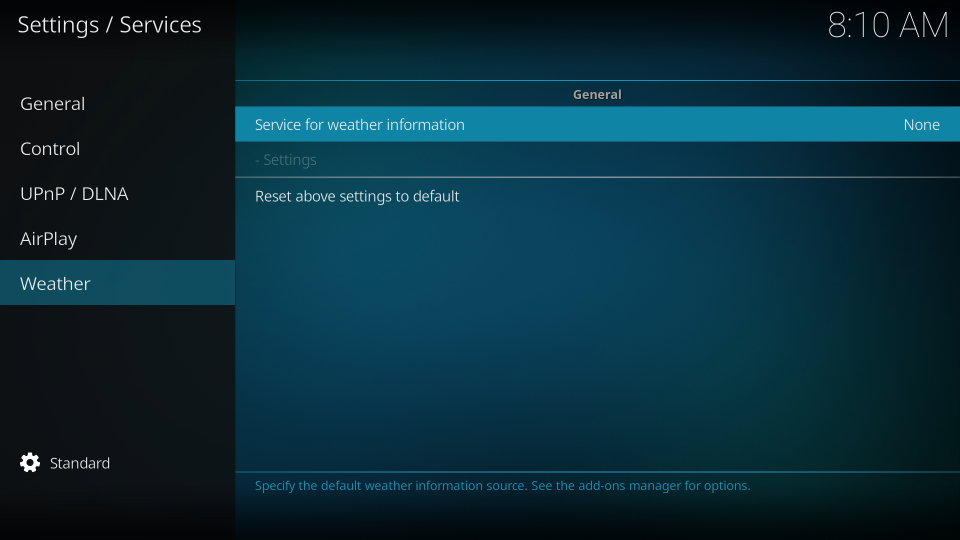Reset above settings to default

coord(357,196)
